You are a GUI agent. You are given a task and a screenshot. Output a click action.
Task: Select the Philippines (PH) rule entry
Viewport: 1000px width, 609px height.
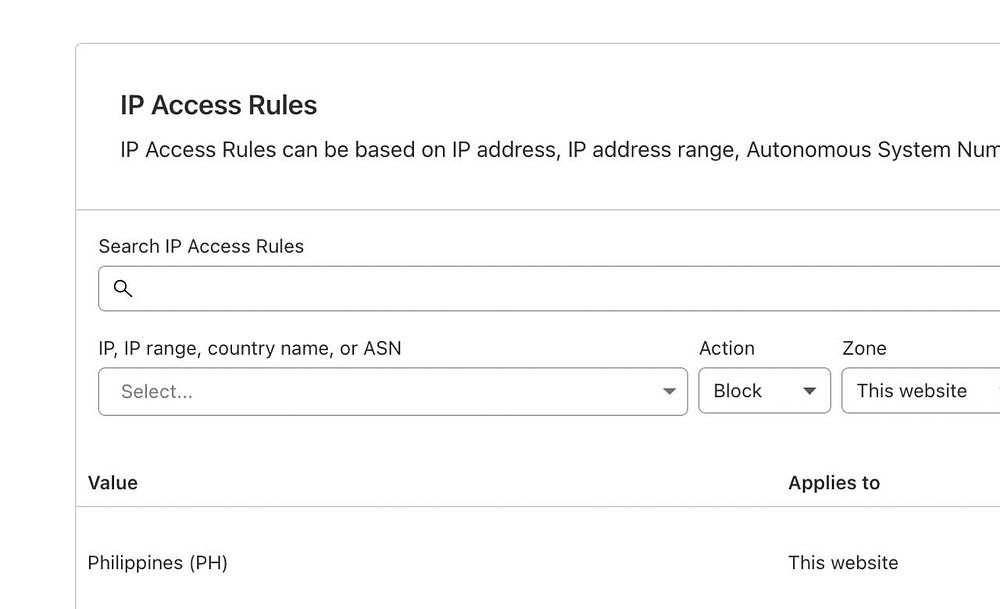tap(158, 563)
